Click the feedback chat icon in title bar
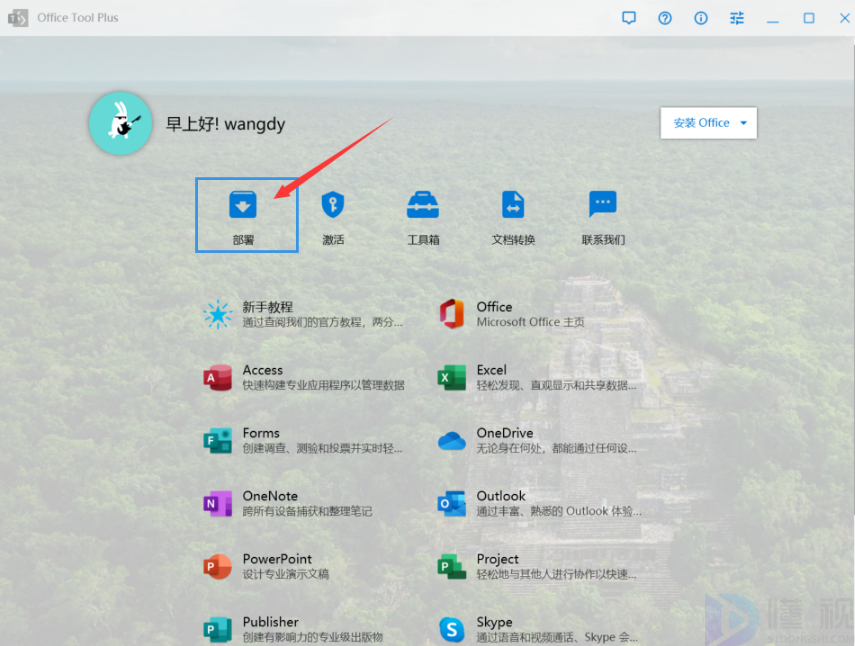This screenshot has width=855, height=646. pyautogui.click(x=629, y=18)
